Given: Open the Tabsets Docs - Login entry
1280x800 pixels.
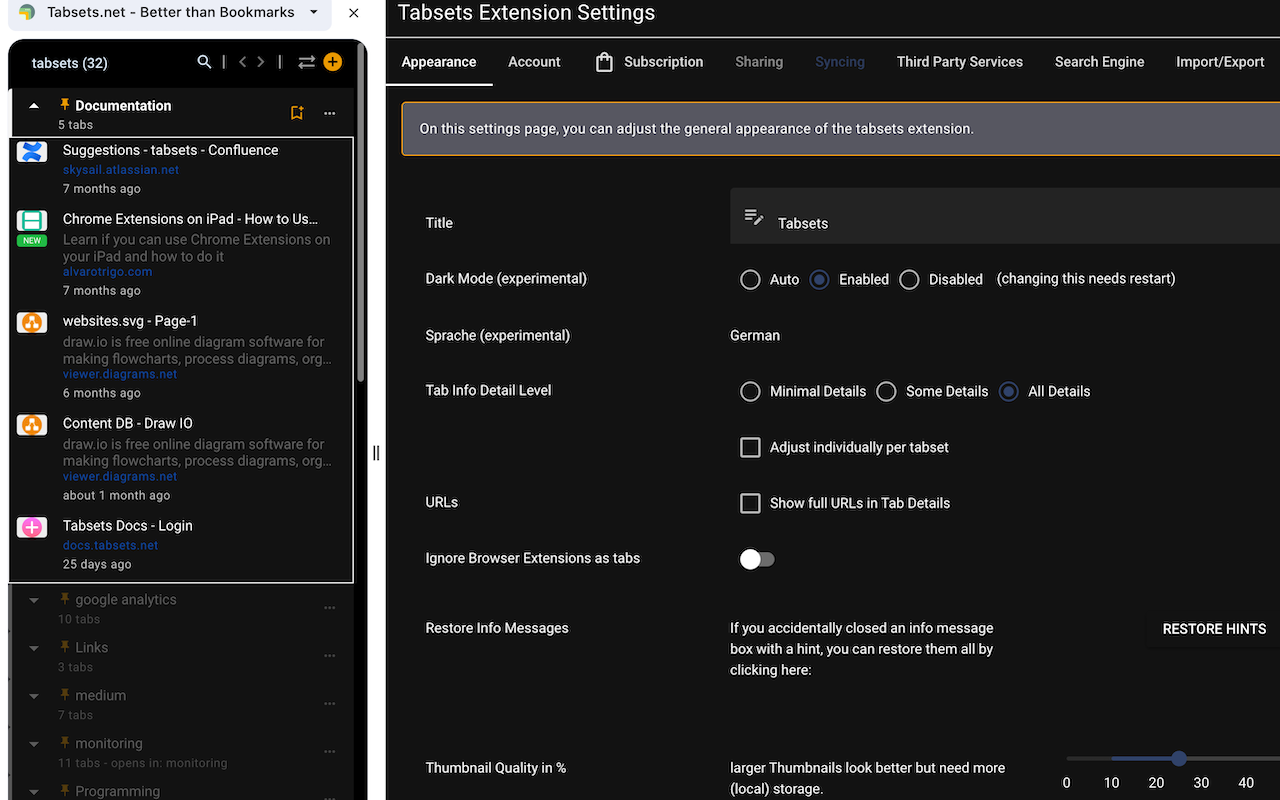Looking at the screenshot, I should [x=127, y=526].
